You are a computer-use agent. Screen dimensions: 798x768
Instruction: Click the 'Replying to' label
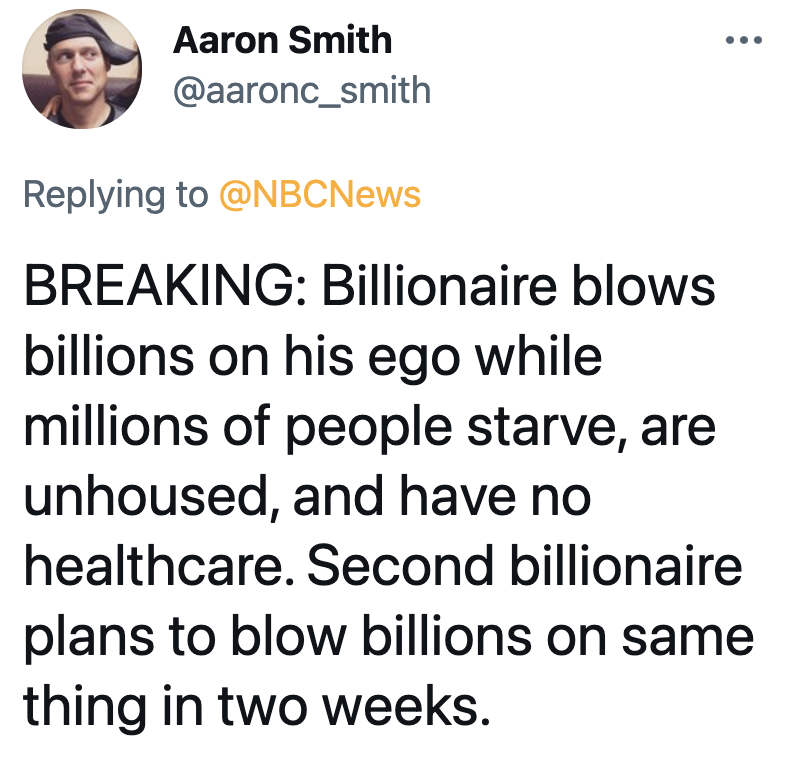coord(116,195)
